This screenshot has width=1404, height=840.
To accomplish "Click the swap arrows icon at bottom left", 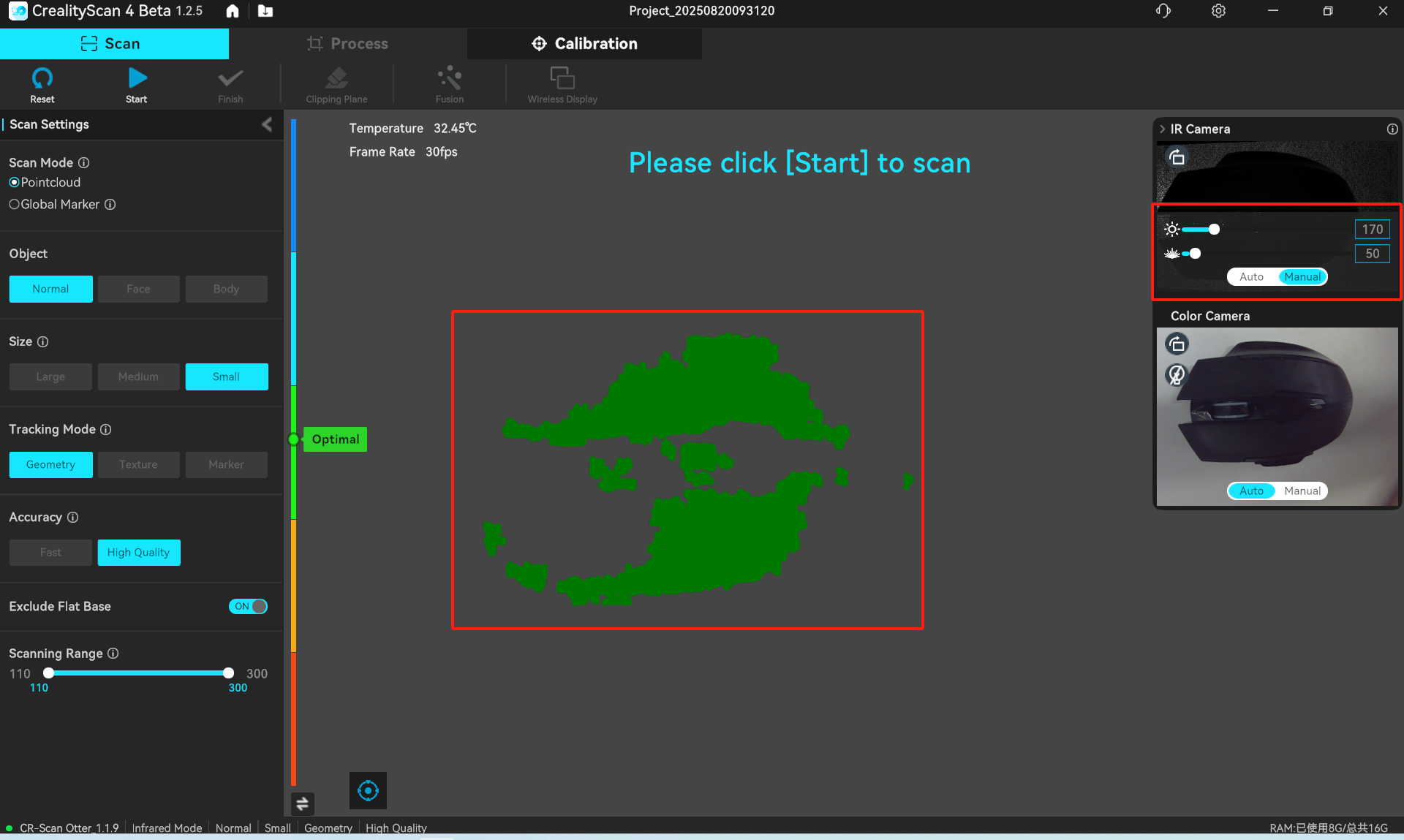I will coord(303,803).
